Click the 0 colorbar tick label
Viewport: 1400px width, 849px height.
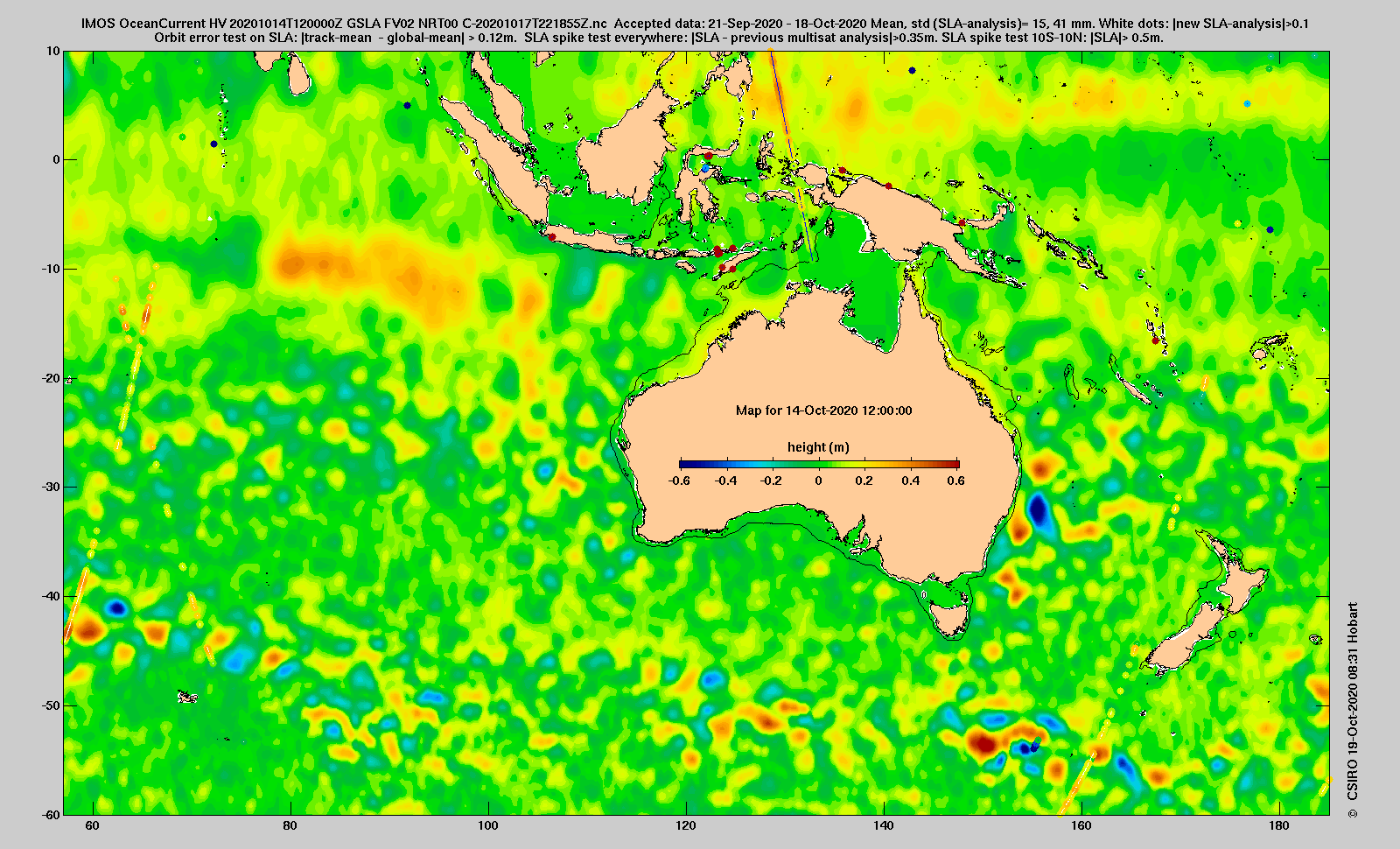click(819, 481)
